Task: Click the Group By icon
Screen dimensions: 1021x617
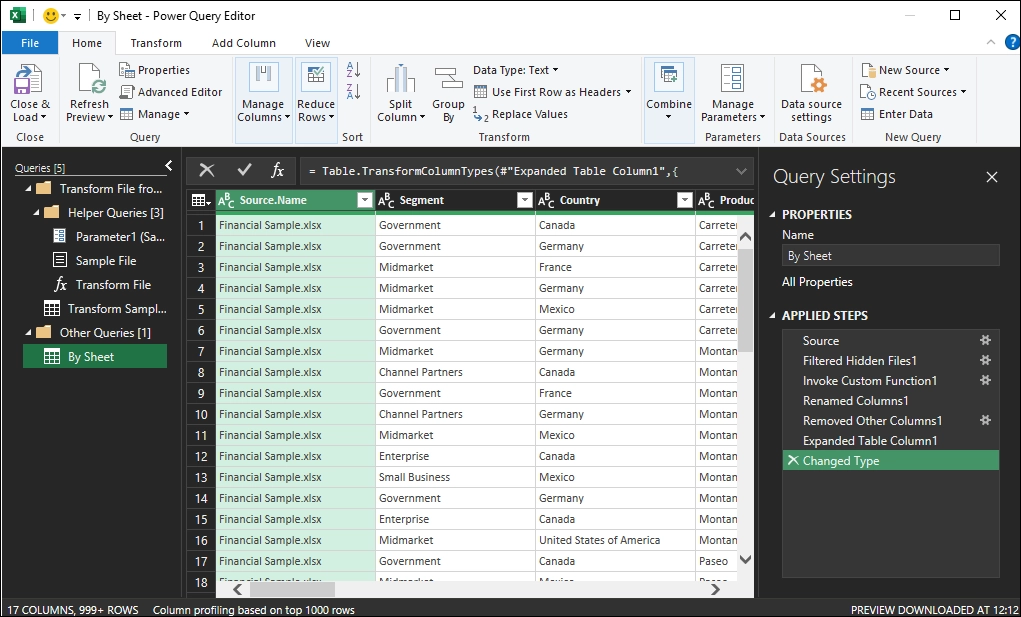Action: click(448, 80)
